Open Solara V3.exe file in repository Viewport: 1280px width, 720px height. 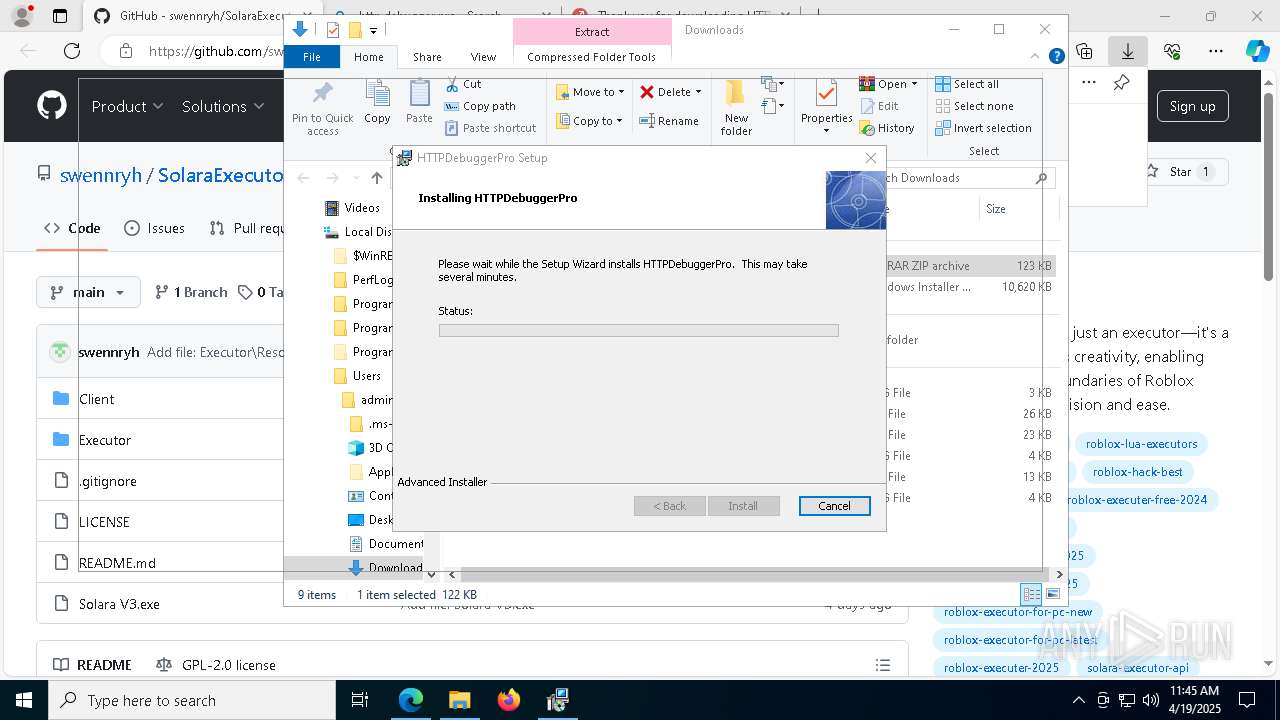tap(119, 604)
